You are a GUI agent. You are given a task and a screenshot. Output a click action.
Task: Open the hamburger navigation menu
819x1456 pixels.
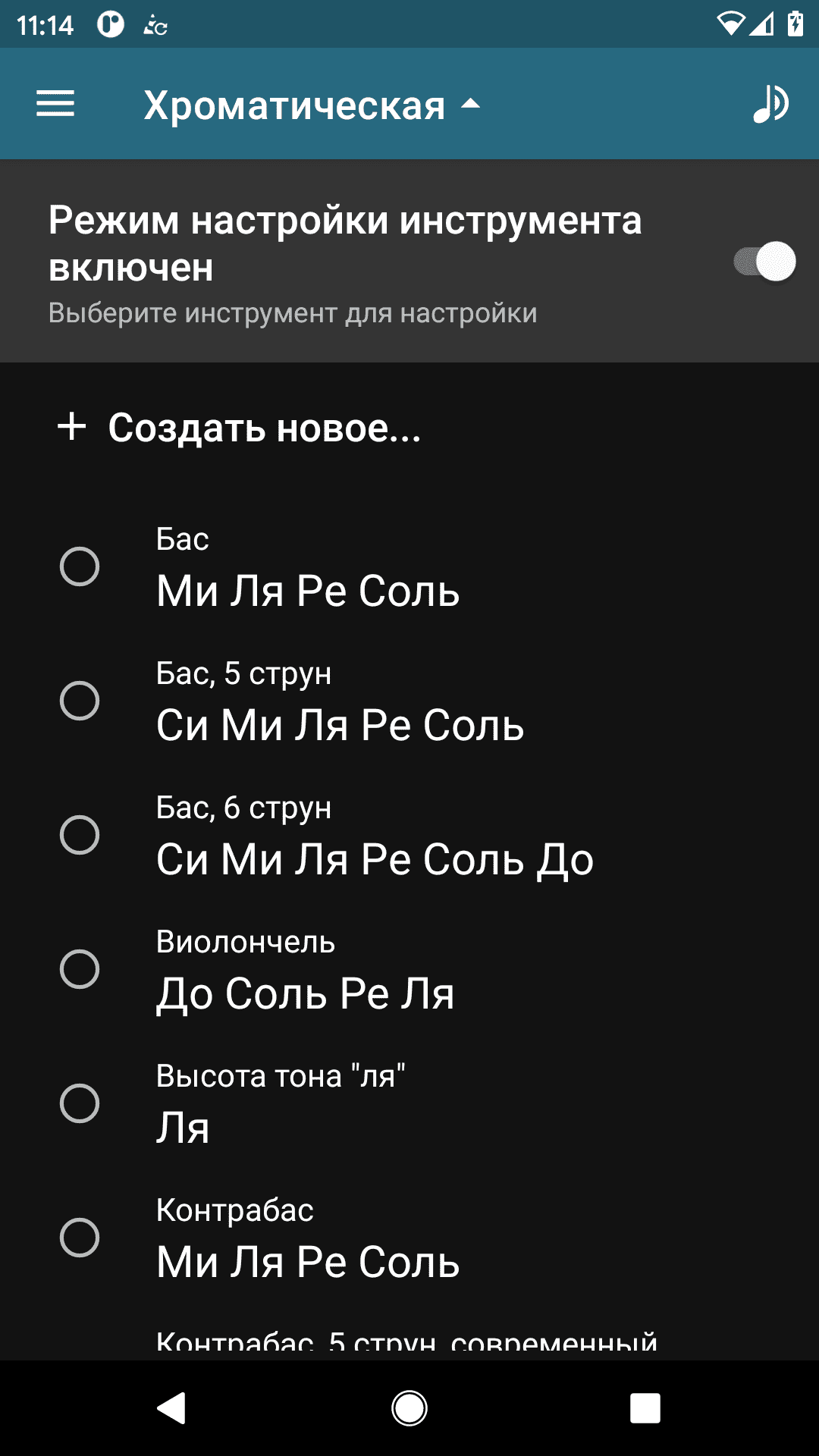pyautogui.click(x=55, y=104)
